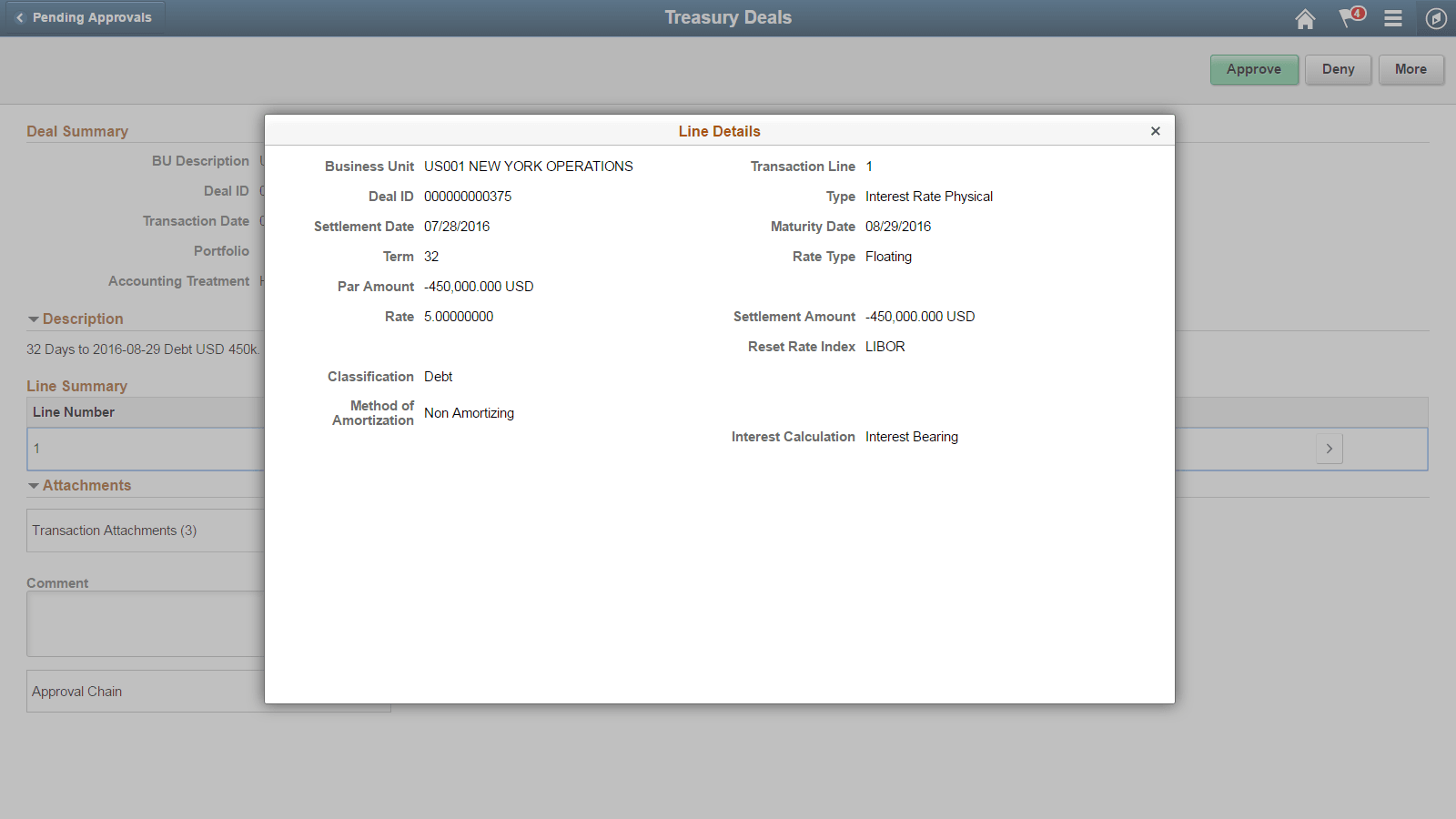Open notifications via the flag icon
The height and width of the screenshot is (819, 1456).
[1348, 19]
